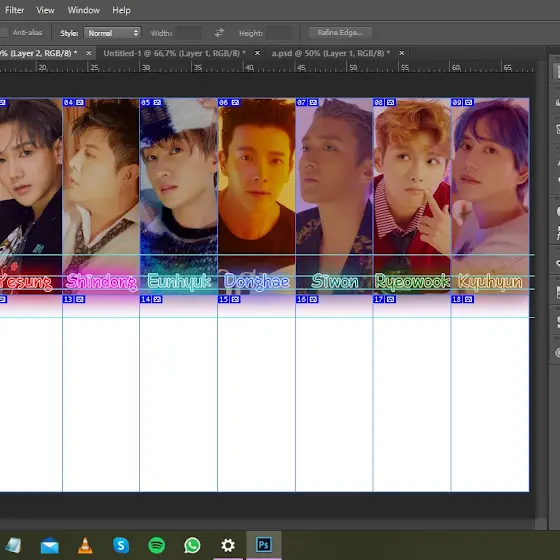
Task: Select the slice 04 number badge
Action: [69, 102]
